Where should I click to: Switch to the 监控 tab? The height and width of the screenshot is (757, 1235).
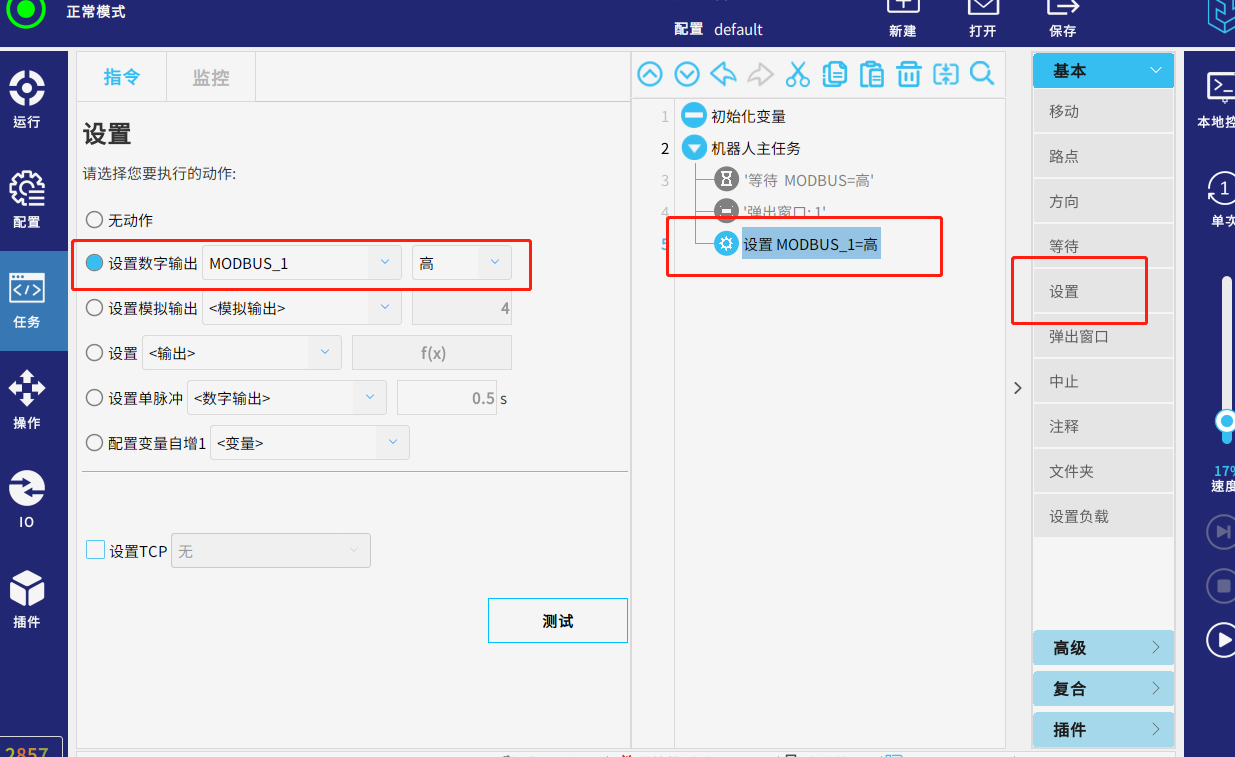(x=211, y=78)
